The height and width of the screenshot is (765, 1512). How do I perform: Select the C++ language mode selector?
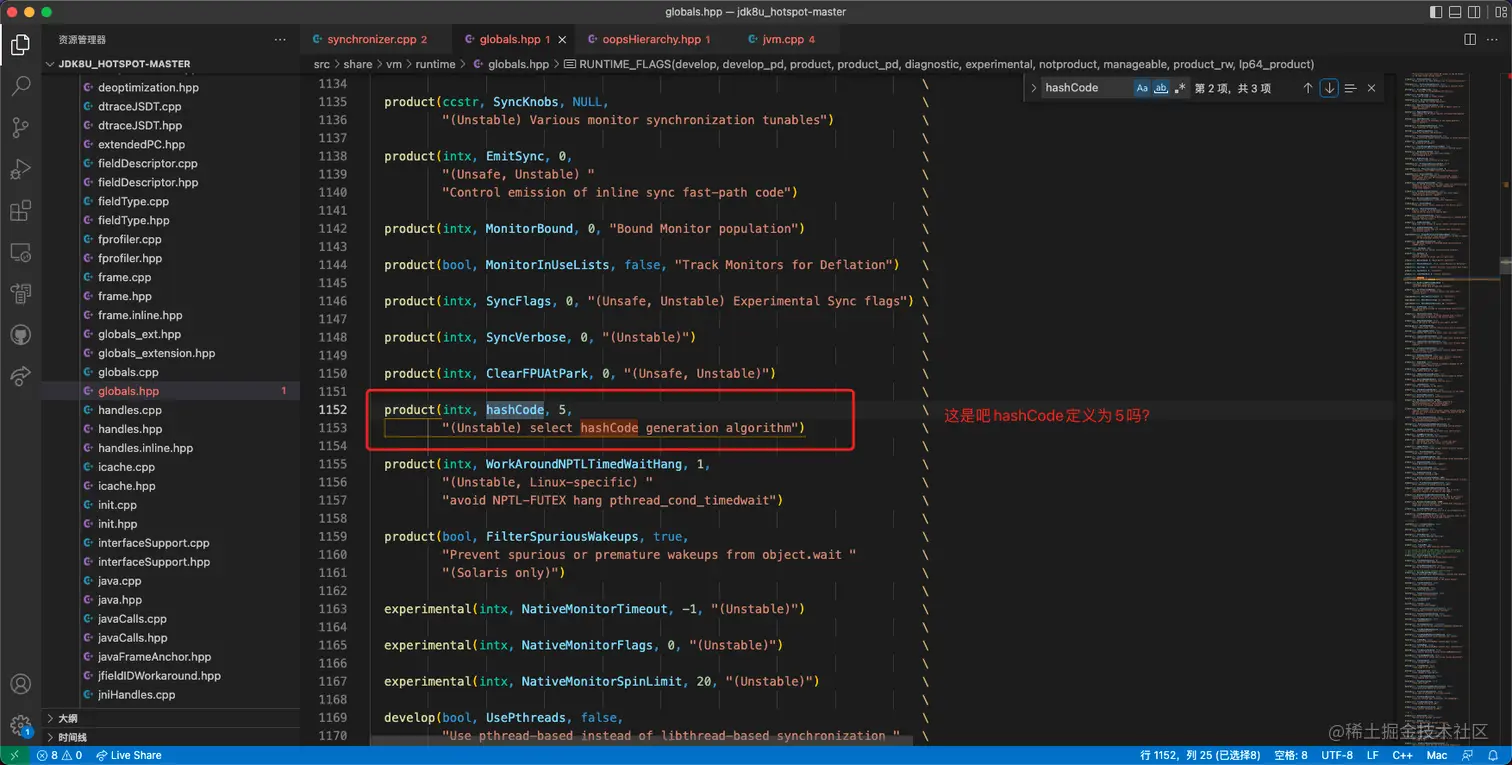coord(1403,755)
